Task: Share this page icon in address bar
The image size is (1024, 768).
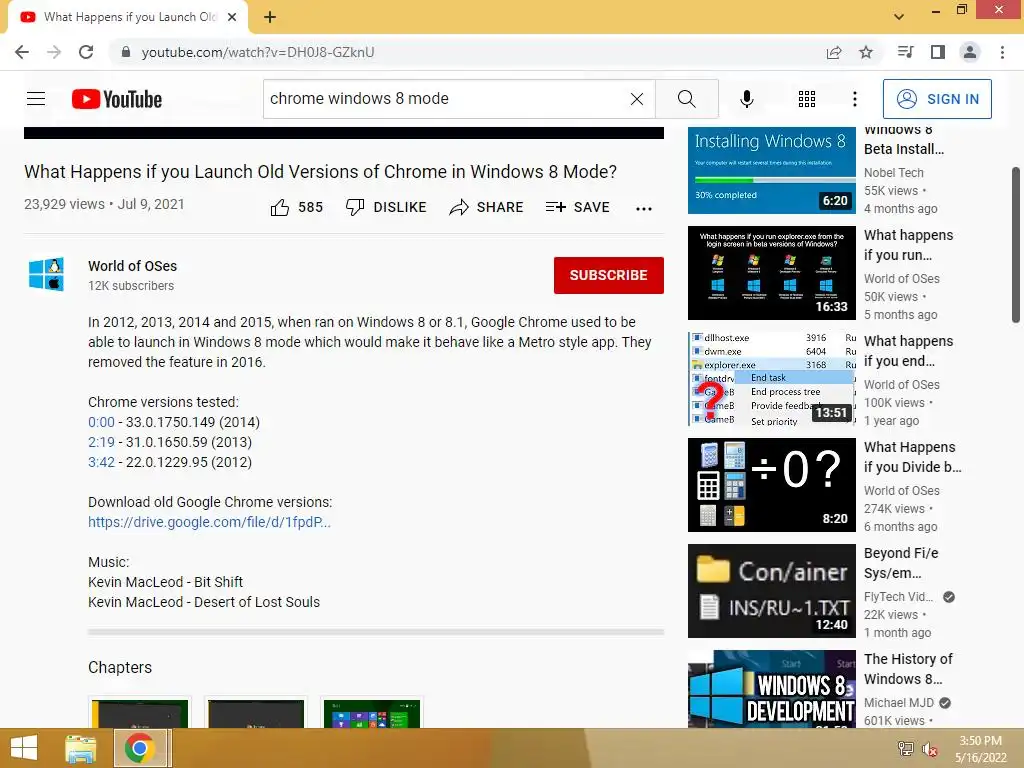Action: click(834, 52)
